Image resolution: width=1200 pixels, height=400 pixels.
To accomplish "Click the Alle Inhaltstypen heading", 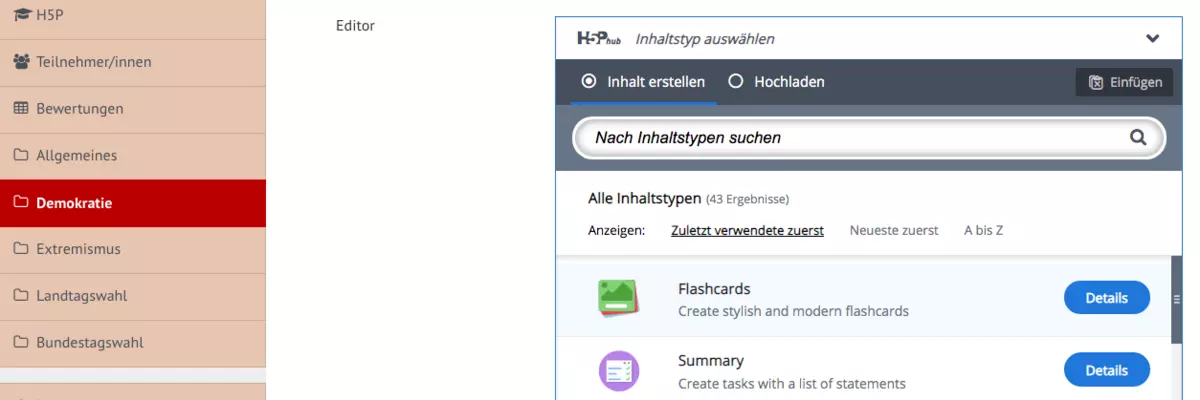I will pos(644,198).
